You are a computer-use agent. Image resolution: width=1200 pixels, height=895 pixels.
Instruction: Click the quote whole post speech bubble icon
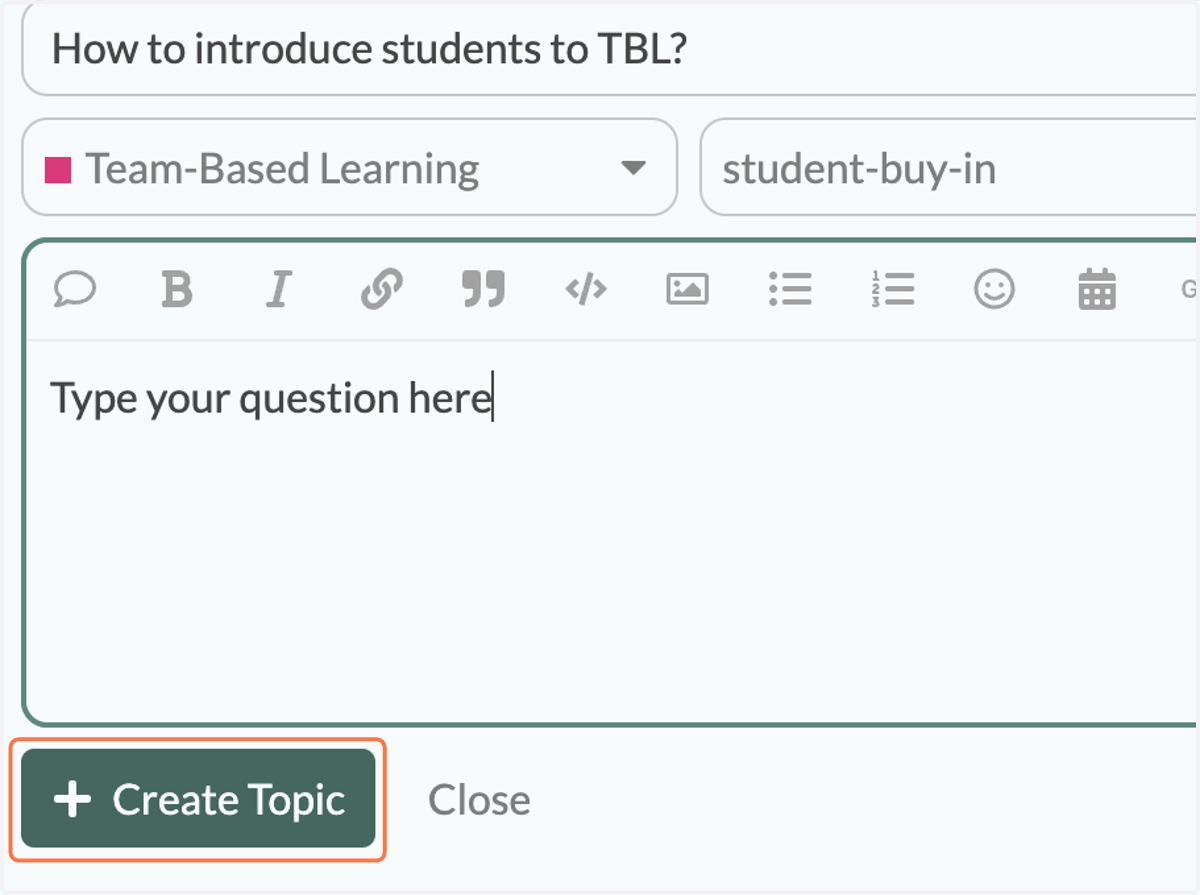pyautogui.click(x=75, y=290)
